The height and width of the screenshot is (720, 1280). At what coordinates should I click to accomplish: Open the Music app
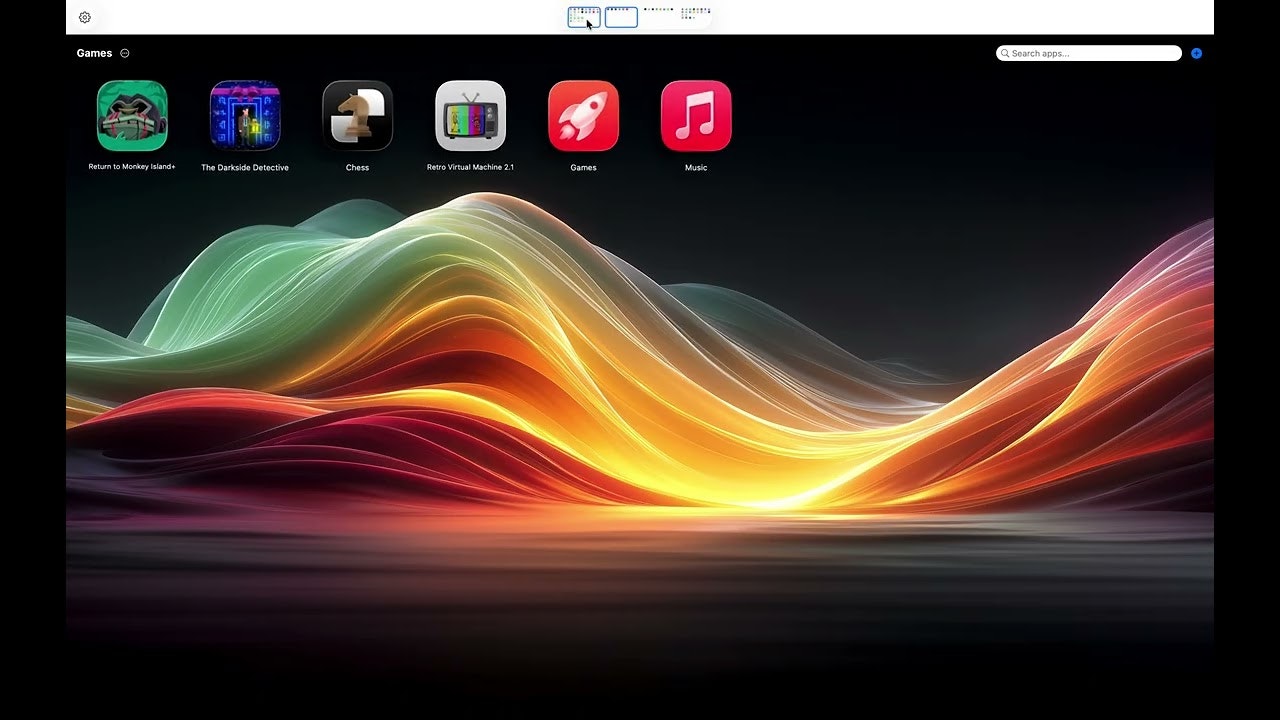[x=695, y=115]
